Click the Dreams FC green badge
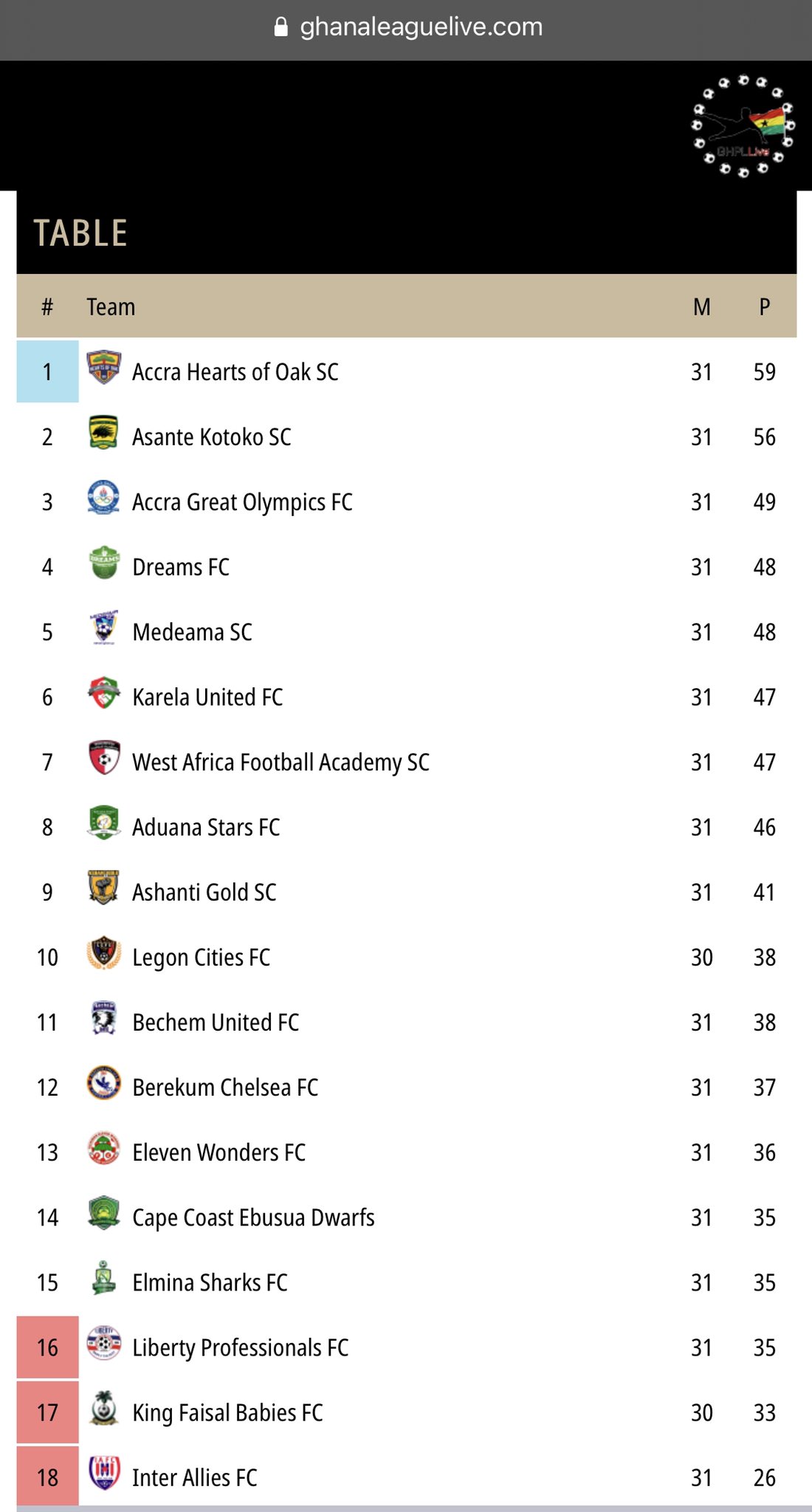 click(104, 563)
